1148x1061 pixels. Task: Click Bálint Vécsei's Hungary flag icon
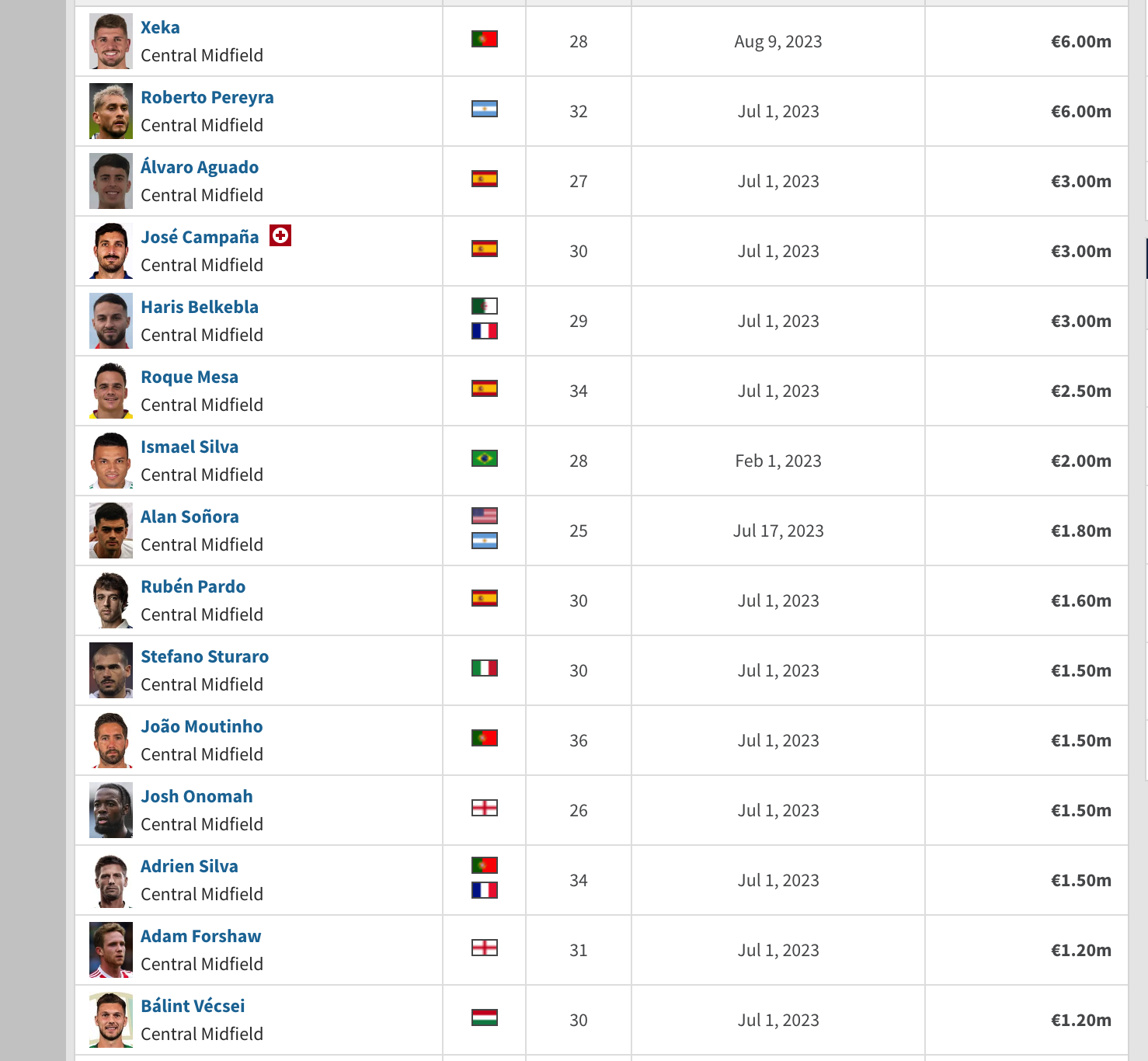485,1018
